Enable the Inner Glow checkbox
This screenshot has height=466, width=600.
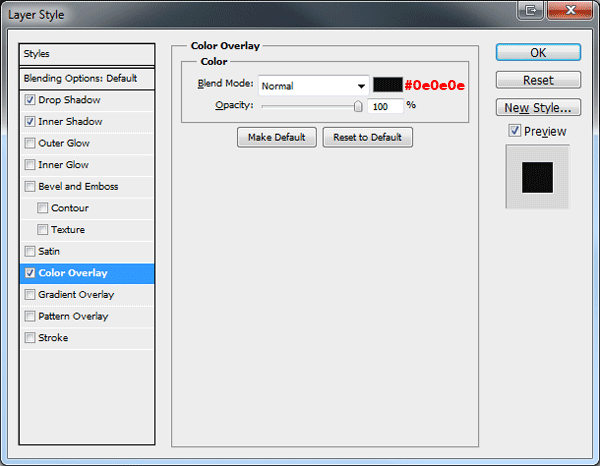pos(30,165)
